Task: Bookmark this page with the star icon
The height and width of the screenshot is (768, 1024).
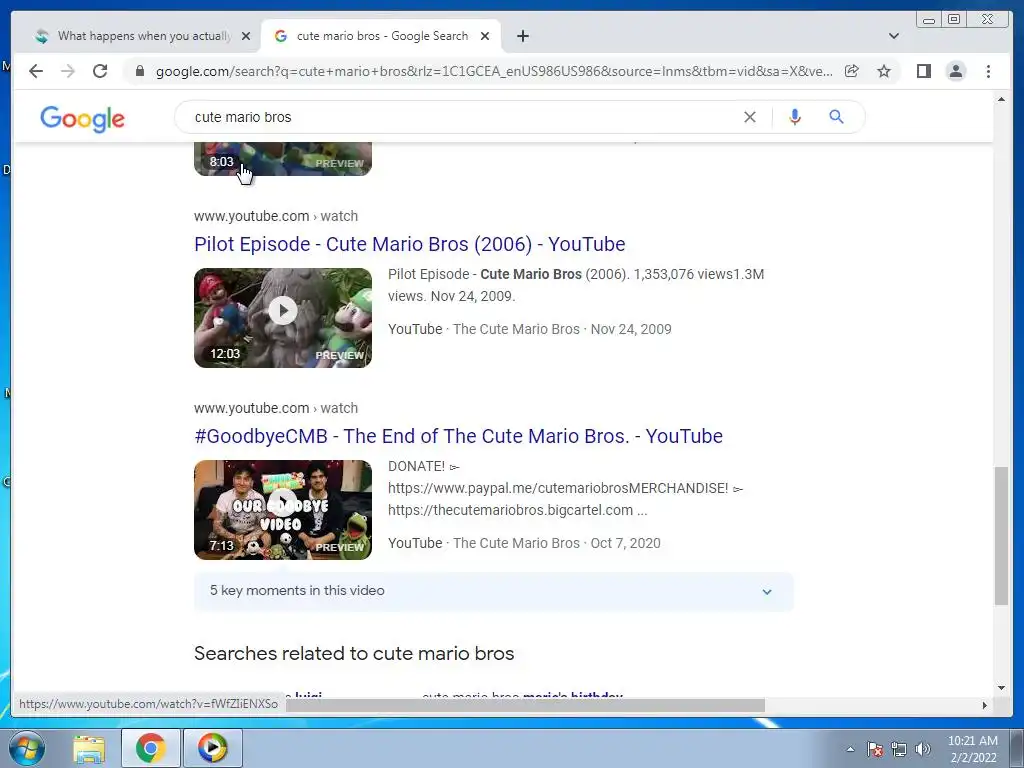Action: [884, 71]
